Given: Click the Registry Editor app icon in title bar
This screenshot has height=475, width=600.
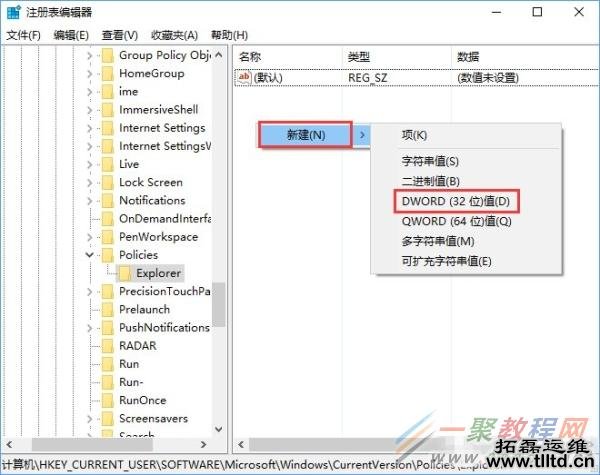Looking at the screenshot, I should (13, 12).
